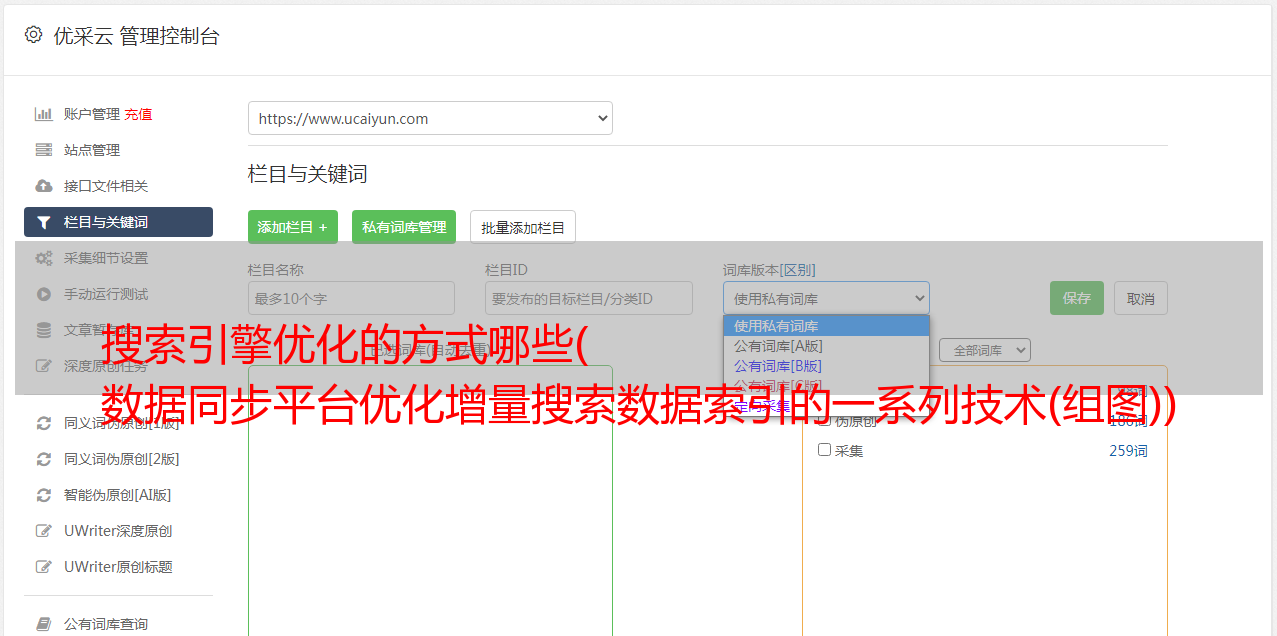Screen dimensions: 1277x636
Task: Tick the 采集 checkbox
Action: [825, 450]
